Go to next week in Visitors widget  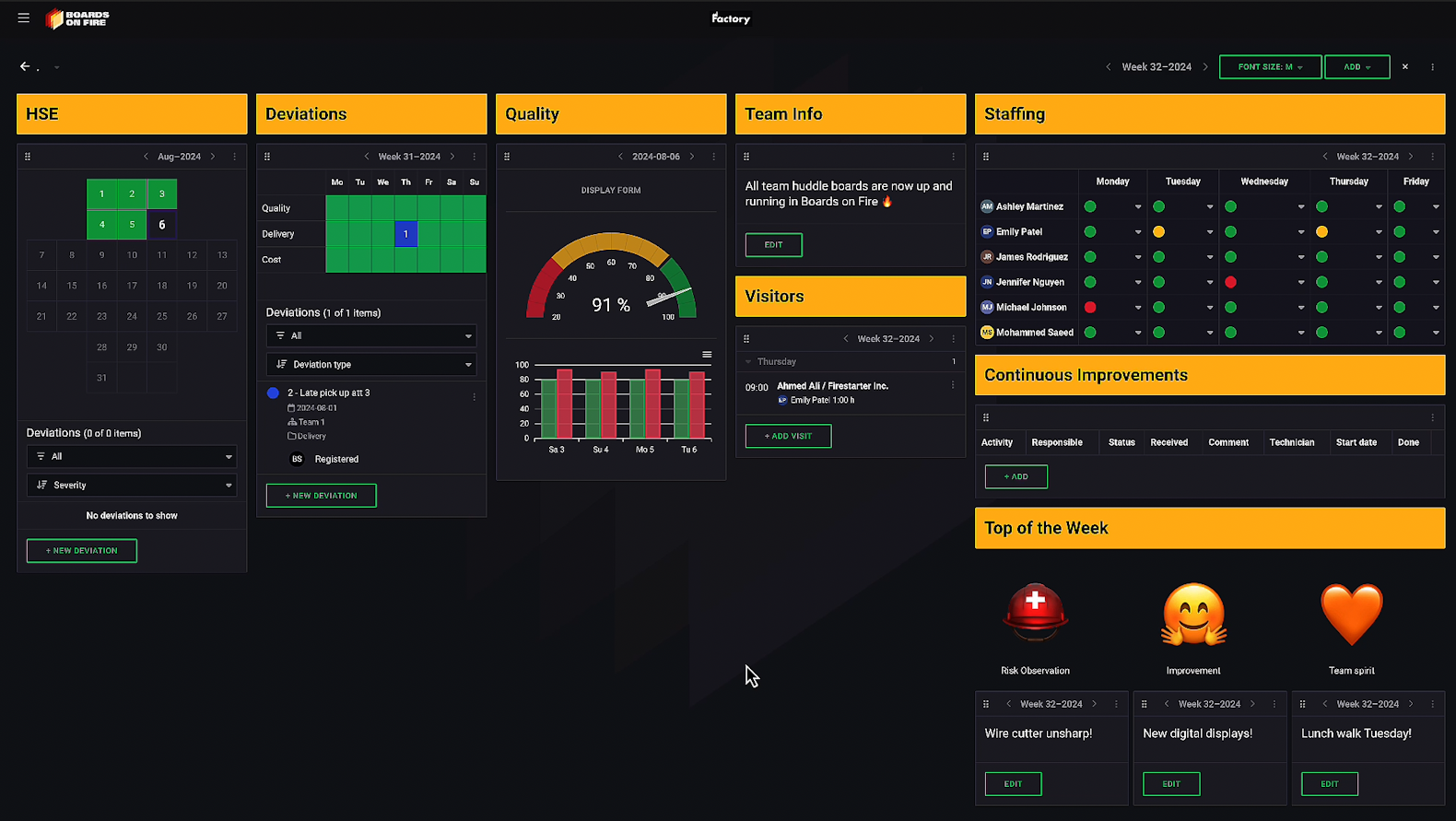point(932,339)
